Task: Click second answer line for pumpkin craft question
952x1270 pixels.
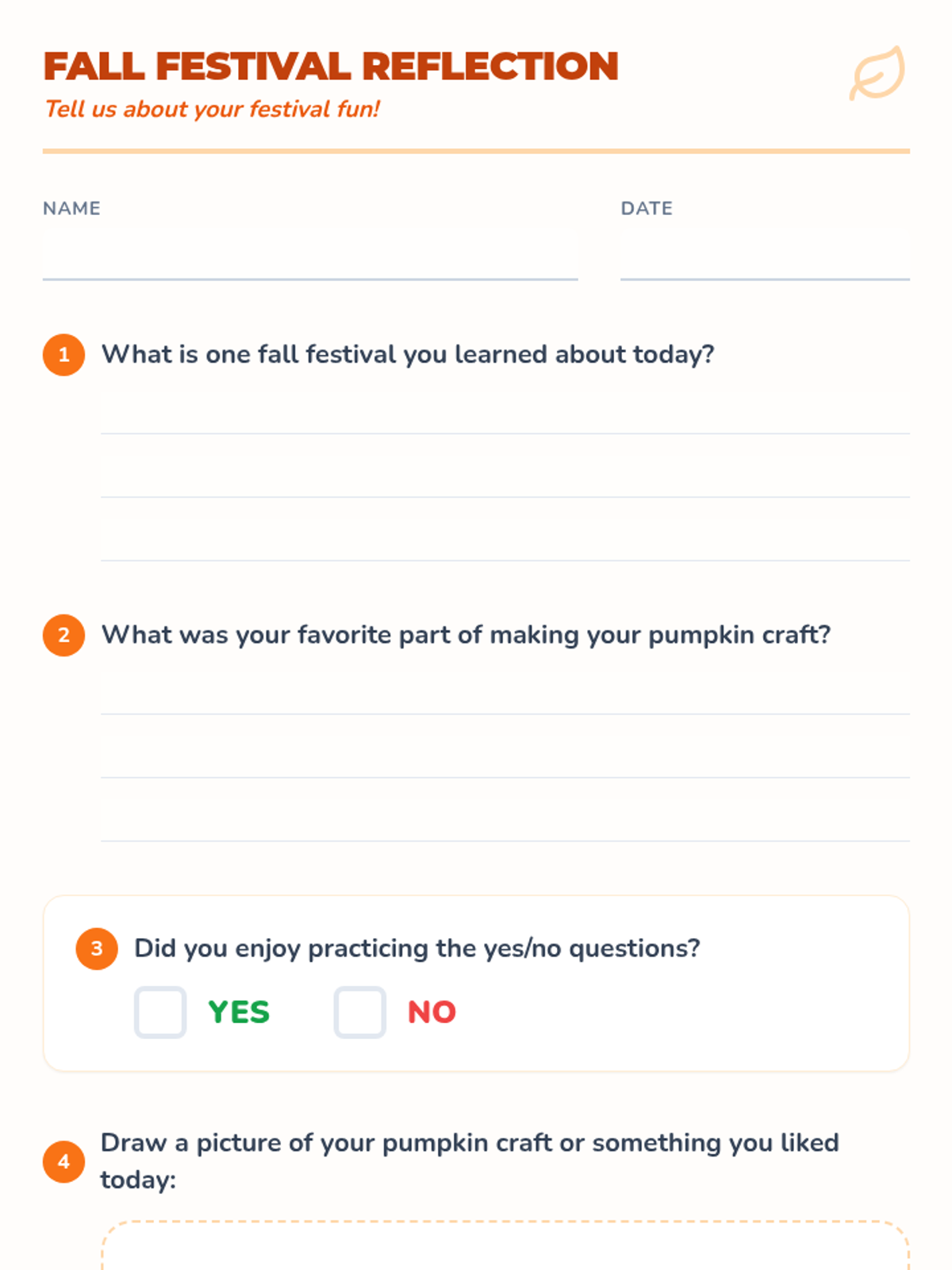Action: (505, 757)
